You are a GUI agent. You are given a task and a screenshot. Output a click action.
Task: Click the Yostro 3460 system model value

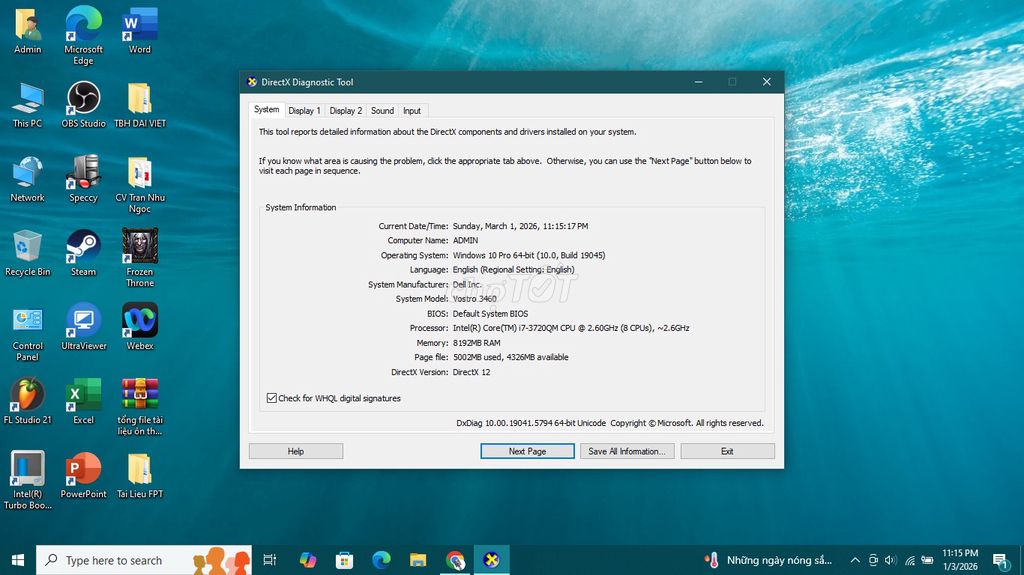(475, 299)
